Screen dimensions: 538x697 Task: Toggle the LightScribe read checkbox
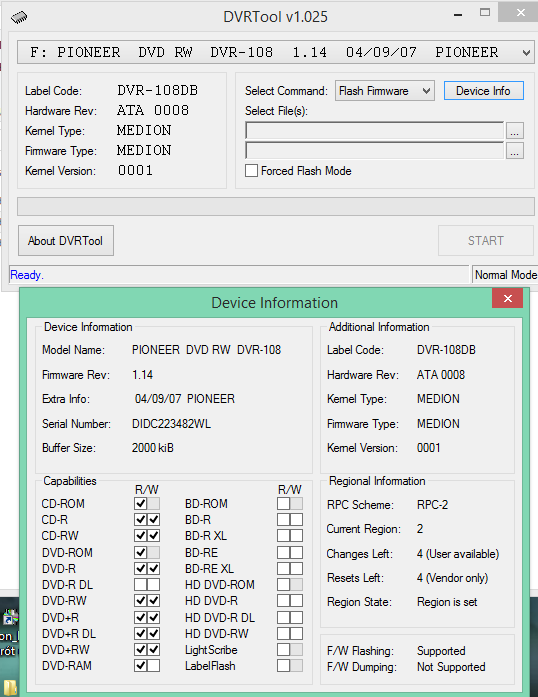click(x=283, y=649)
